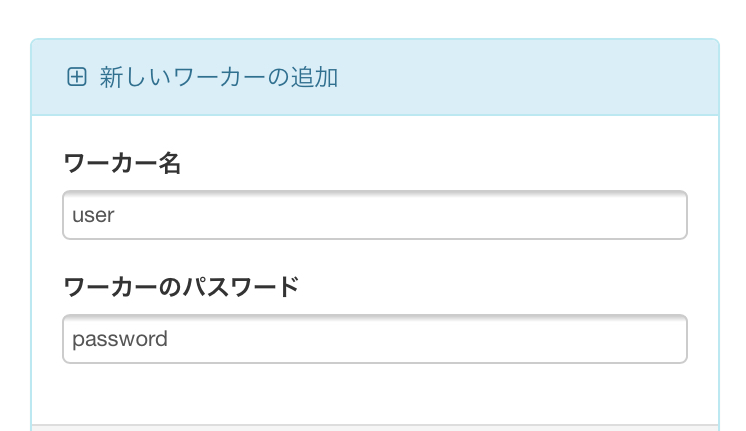
Task: Focus the ワーカー名 input field
Action: point(375,215)
